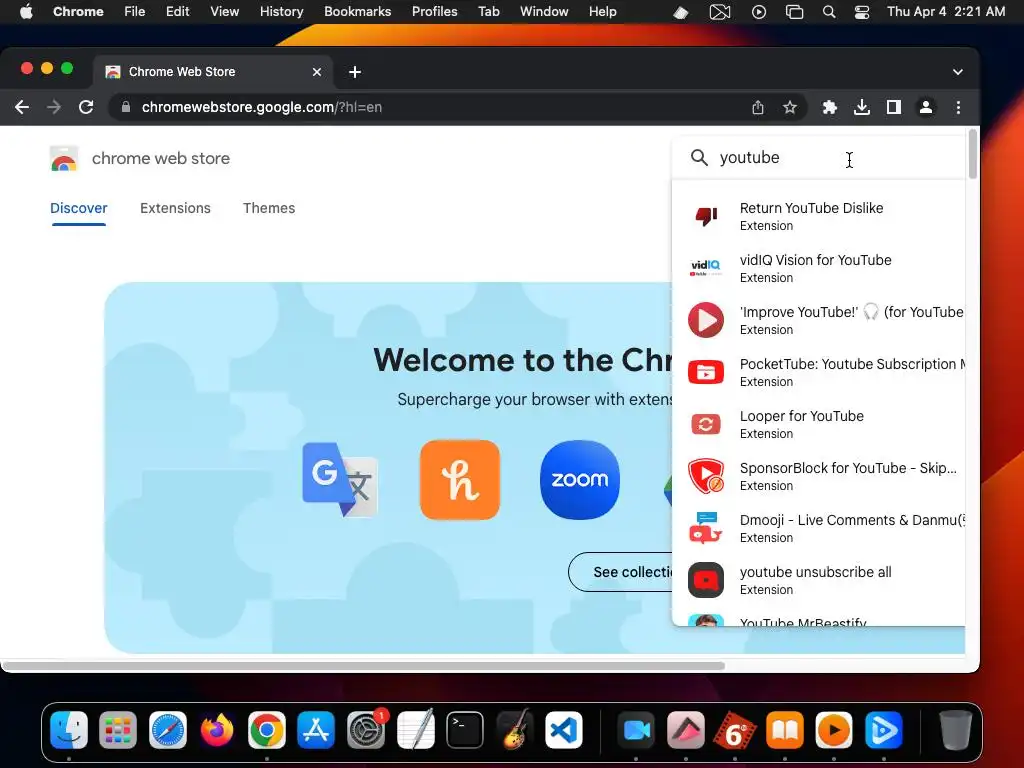Select the Dmooji whale icon
Image resolution: width=1024 pixels, height=768 pixels.
tap(706, 528)
